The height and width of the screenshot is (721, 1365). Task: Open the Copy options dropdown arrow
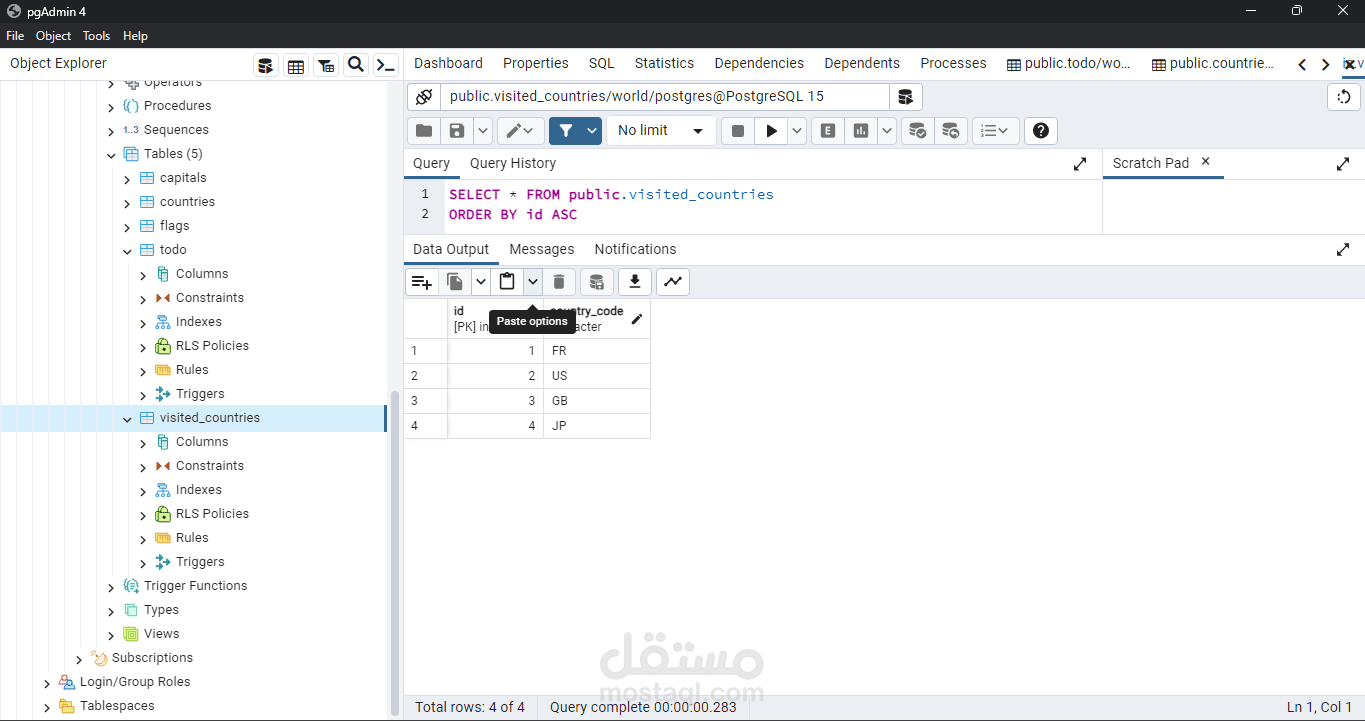481,282
